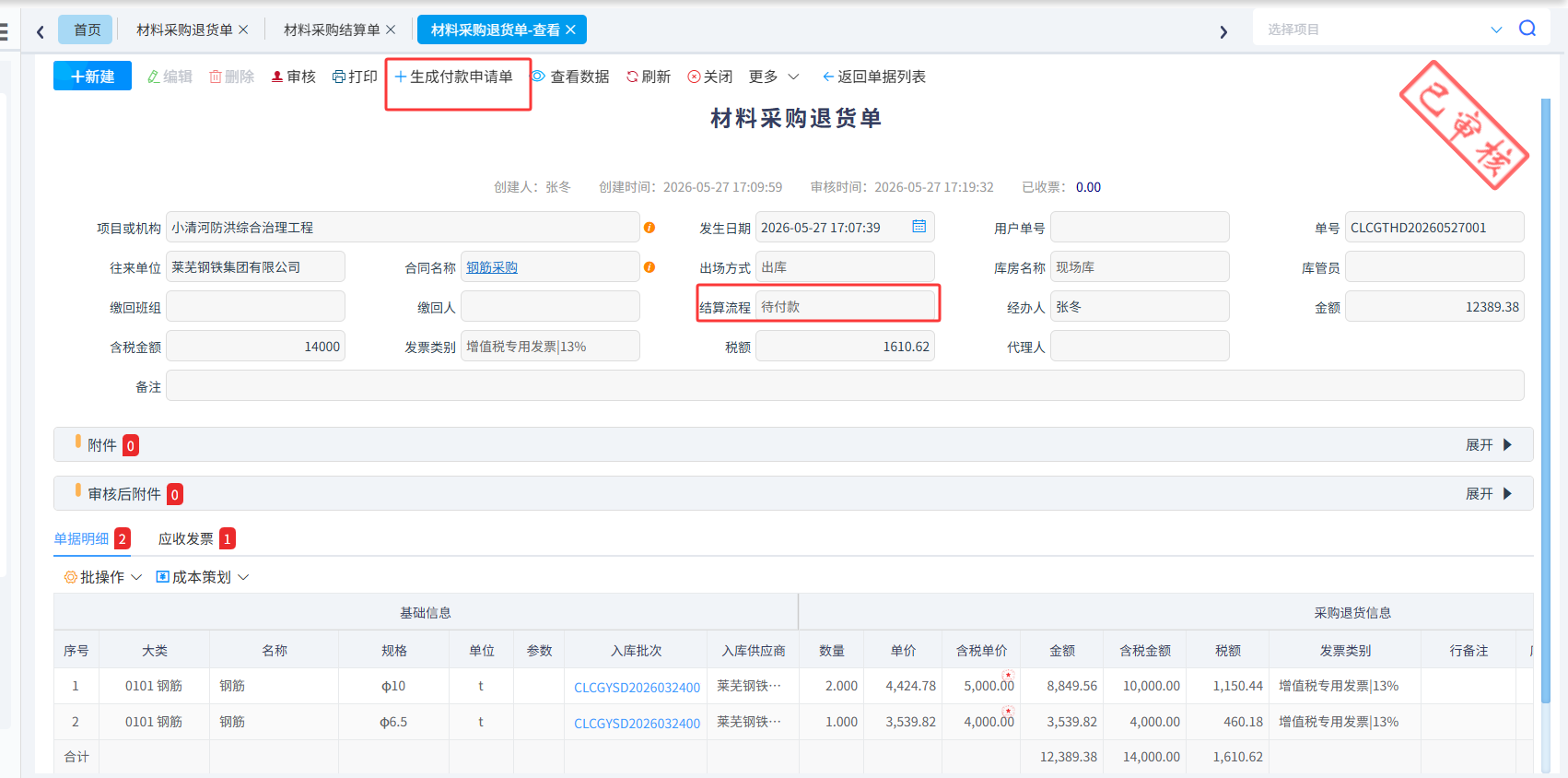Click 生成付款申请单 button
This screenshot has height=778, width=1568.
click(453, 77)
